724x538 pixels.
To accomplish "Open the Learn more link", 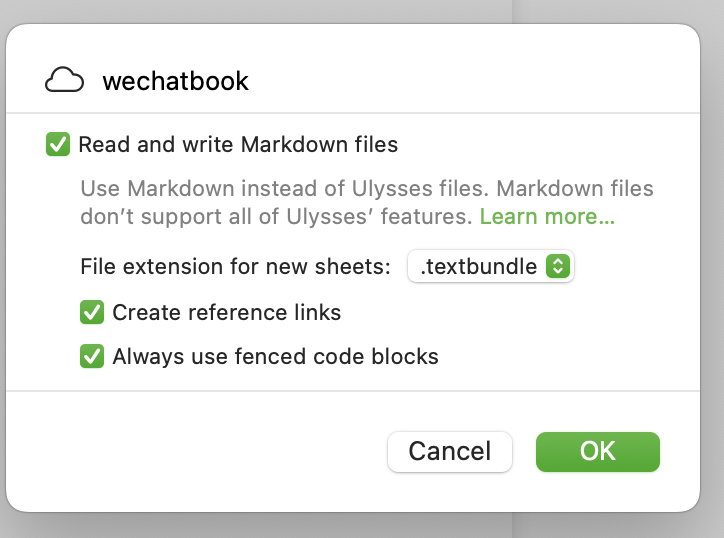I will coord(547,216).
